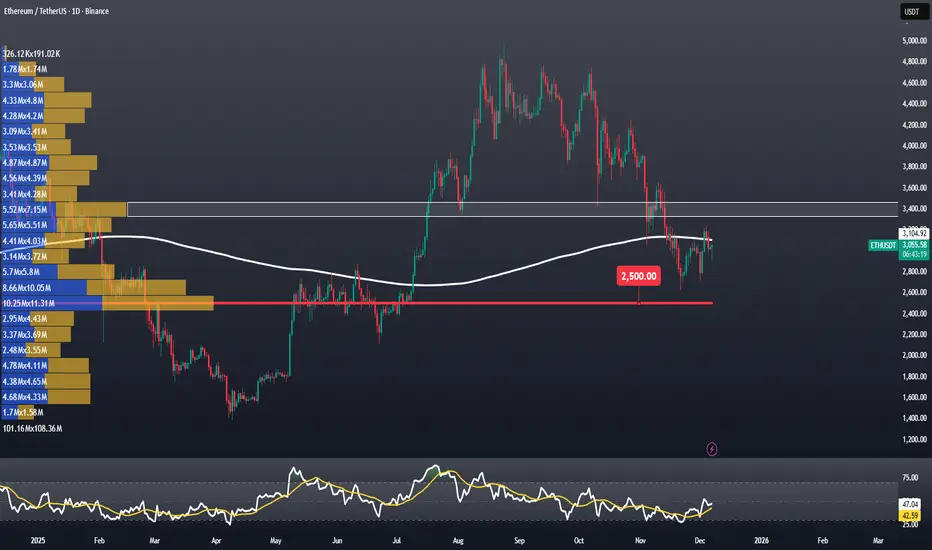The width and height of the screenshot is (932, 550).
Task: Click volume profile row 4.87Mx4.87M
Action: (x=49, y=162)
